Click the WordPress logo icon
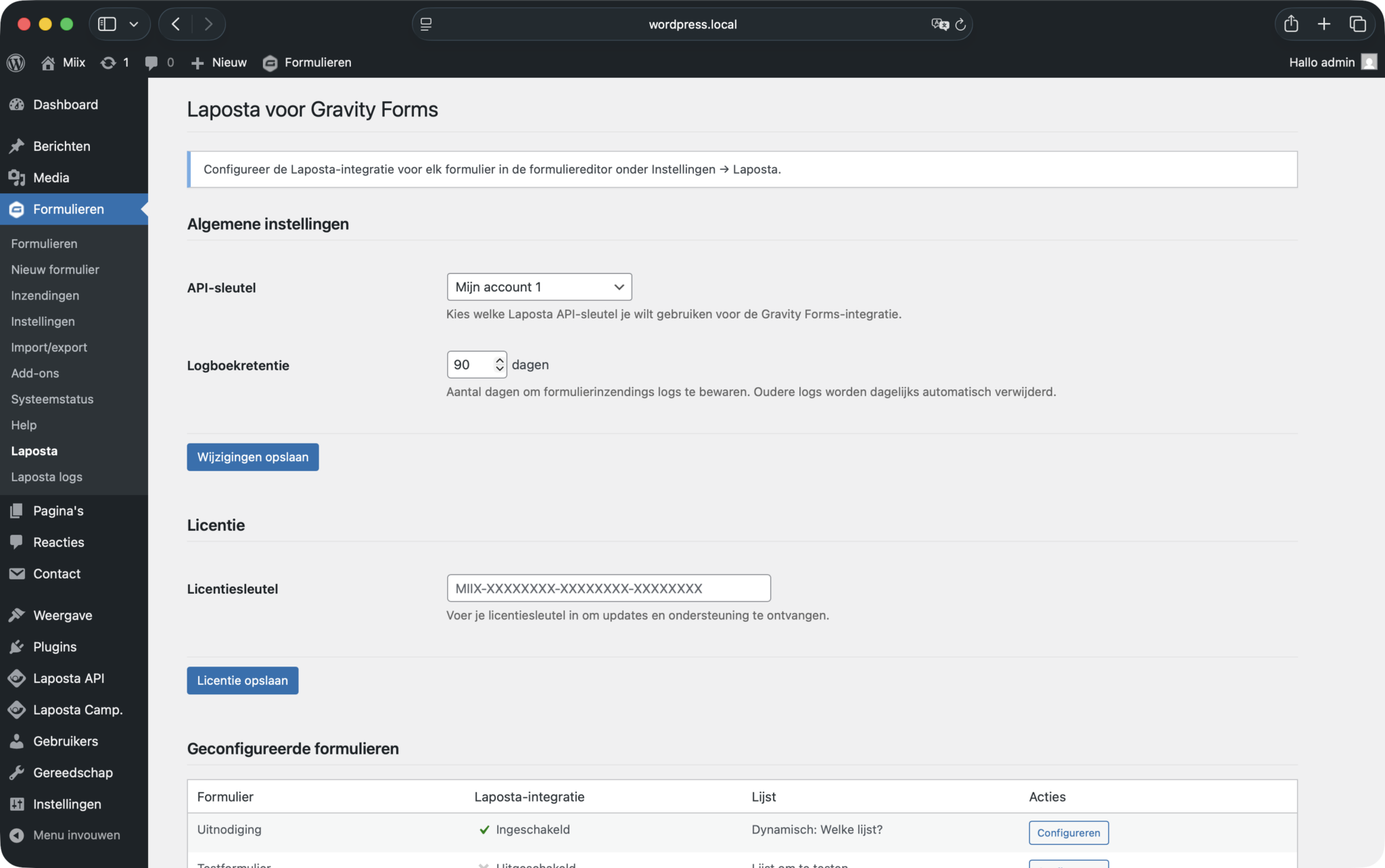1385x868 pixels. (x=16, y=62)
